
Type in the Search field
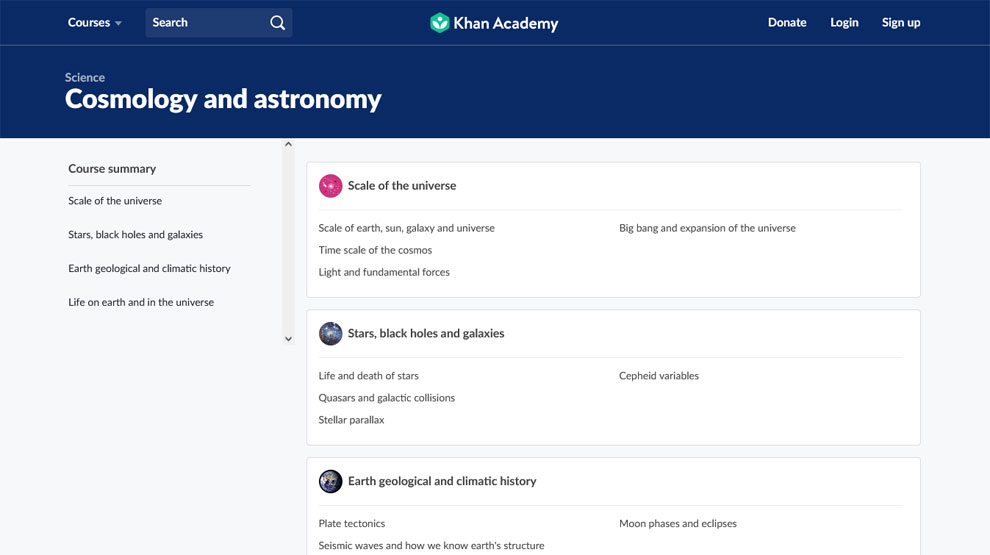[207, 23]
